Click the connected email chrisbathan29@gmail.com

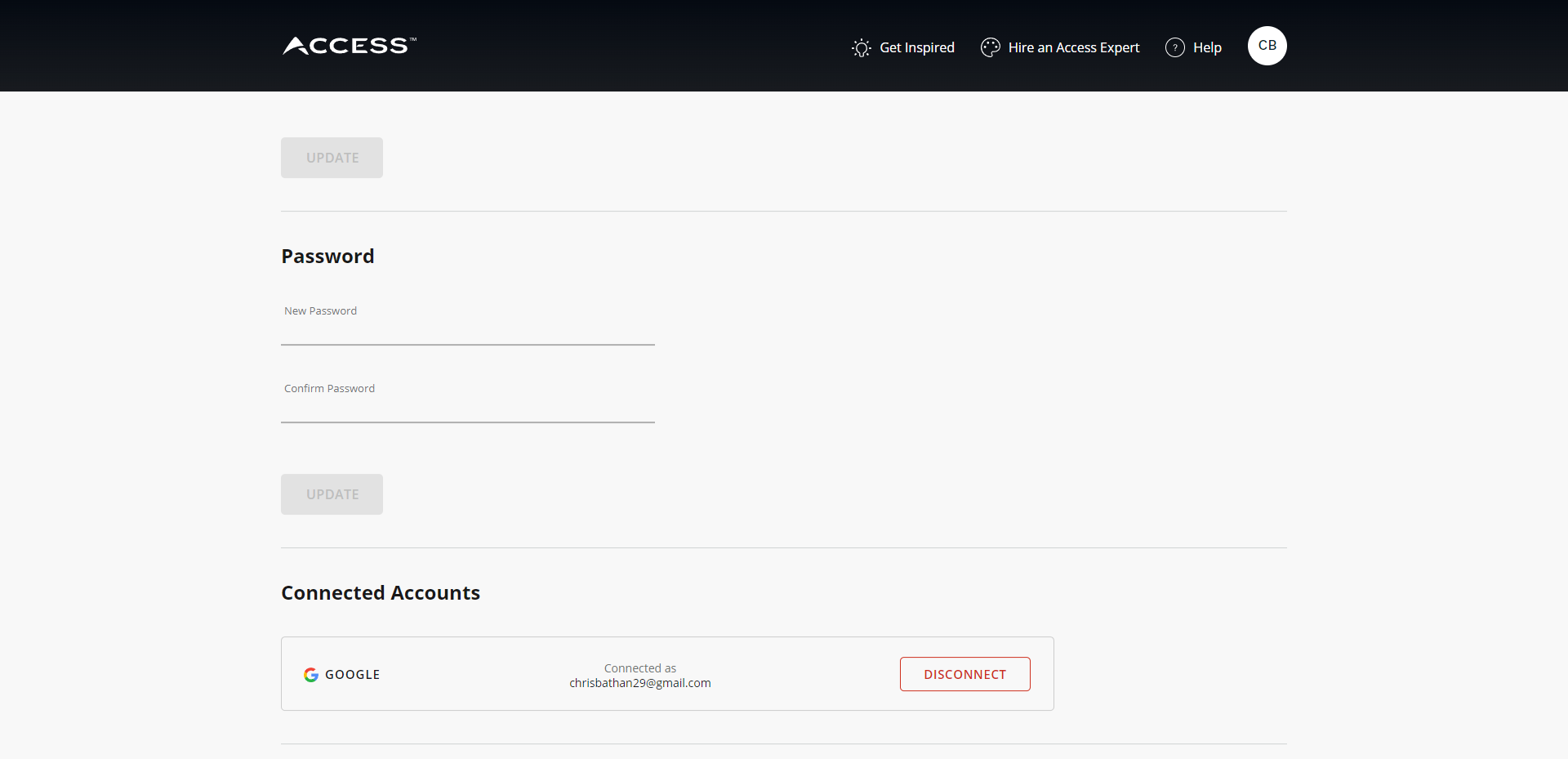(x=639, y=683)
